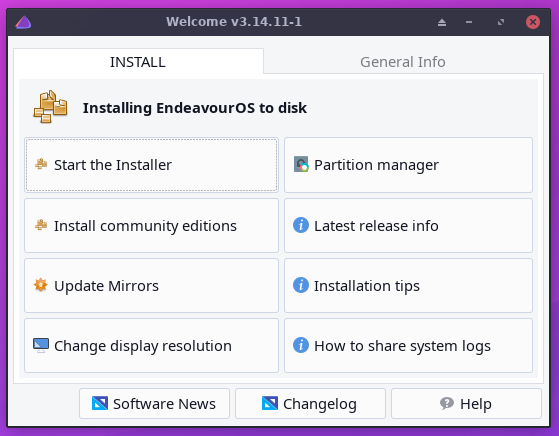This screenshot has width=559, height=436.
Task: Click the Help question bubble icon
Action: (x=447, y=404)
